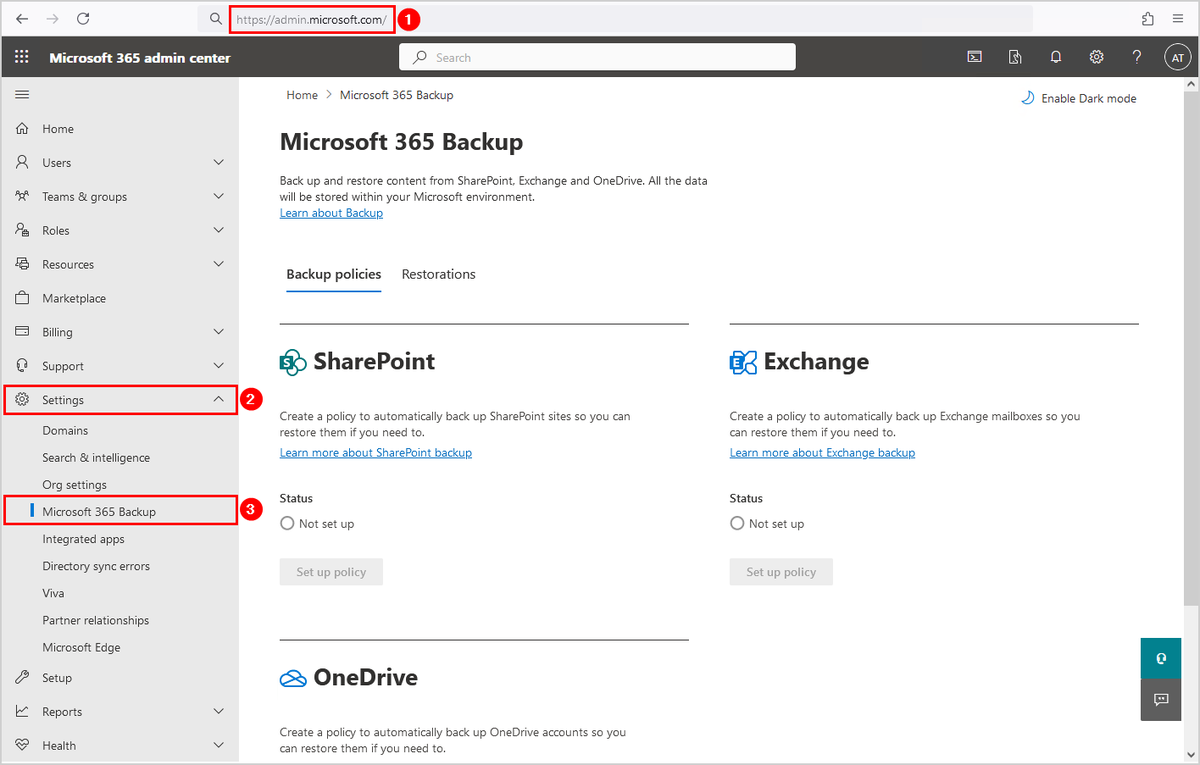Click the document icon in the top header
The image size is (1200, 765).
point(1015,57)
